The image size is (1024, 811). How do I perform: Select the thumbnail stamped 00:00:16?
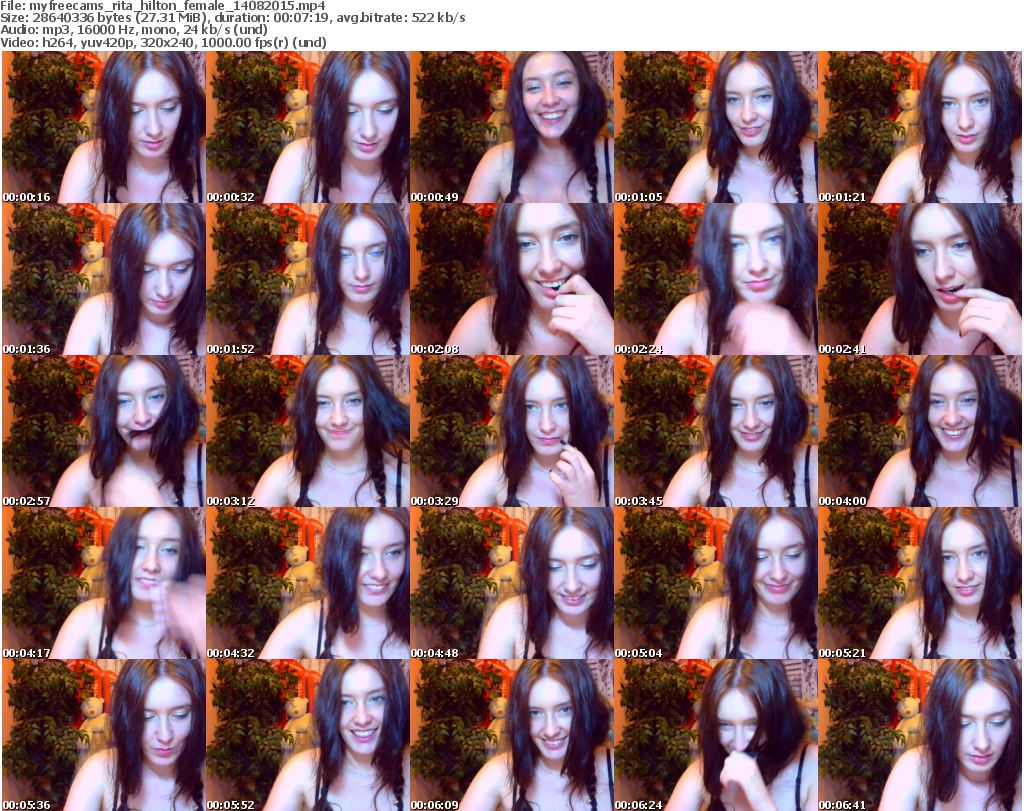(104, 127)
